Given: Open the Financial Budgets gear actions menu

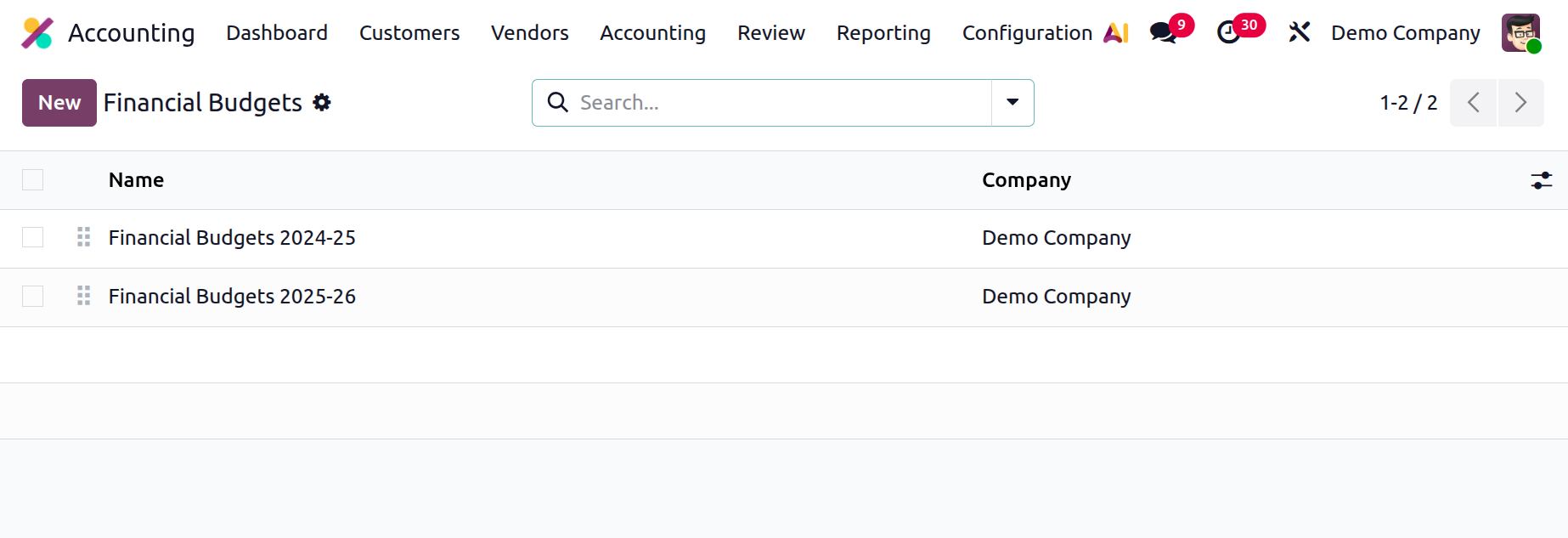Looking at the screenshot, I should tap(322, 103).
